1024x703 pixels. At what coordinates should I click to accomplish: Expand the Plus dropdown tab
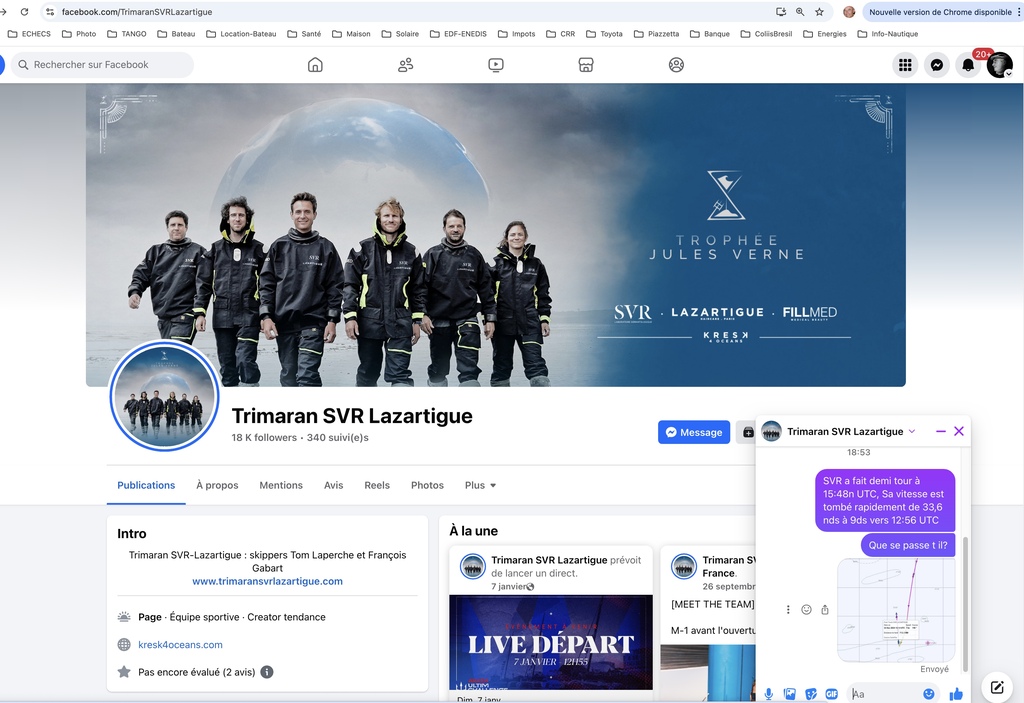[480, 485]
